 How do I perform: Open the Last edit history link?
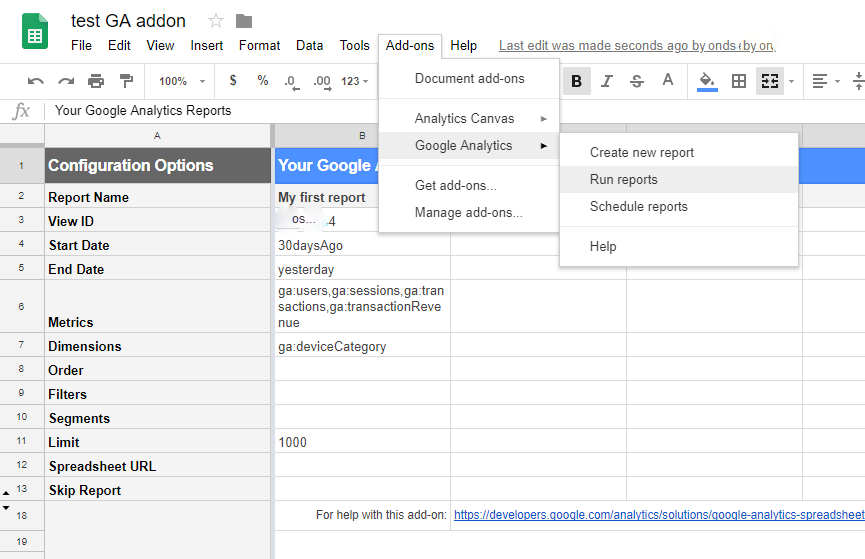click(x=637, y=46)
